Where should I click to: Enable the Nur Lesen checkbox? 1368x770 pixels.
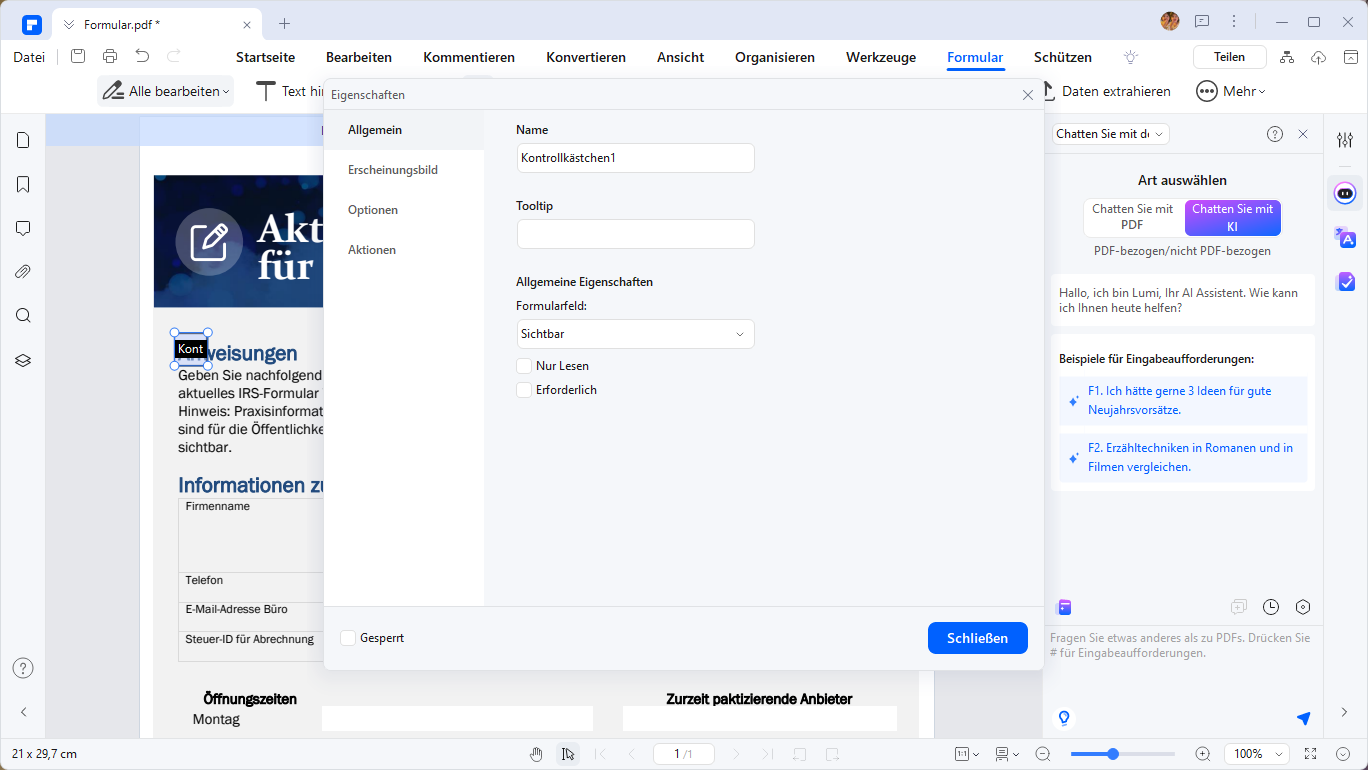524,366
